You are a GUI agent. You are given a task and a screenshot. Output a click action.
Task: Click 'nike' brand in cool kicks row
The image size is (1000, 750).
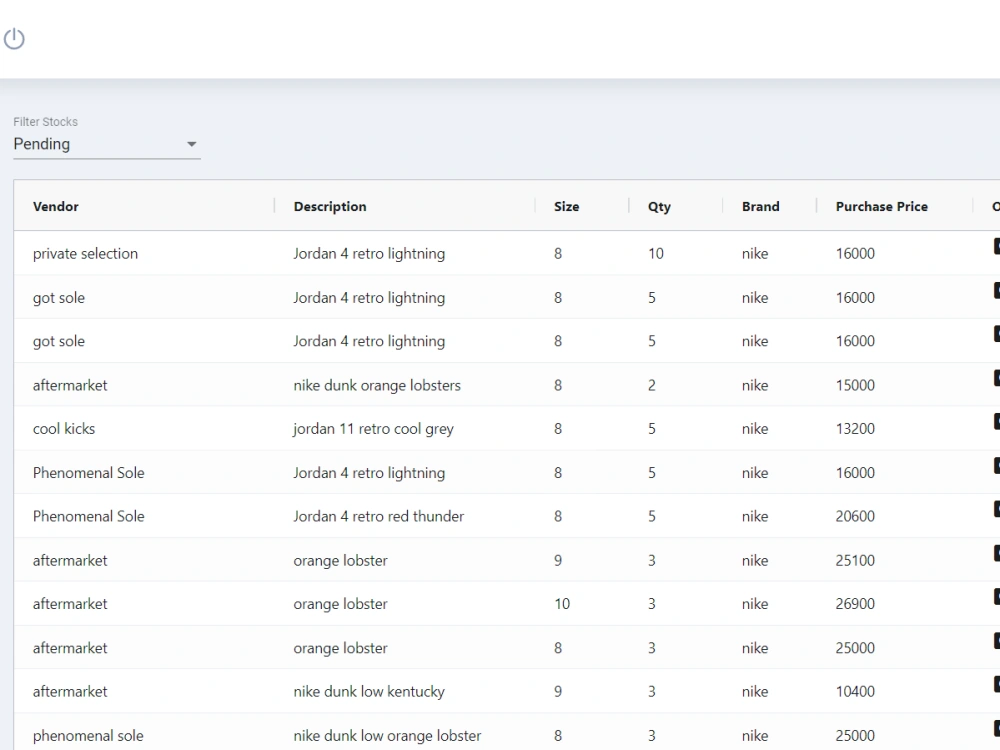click(754, 429)
